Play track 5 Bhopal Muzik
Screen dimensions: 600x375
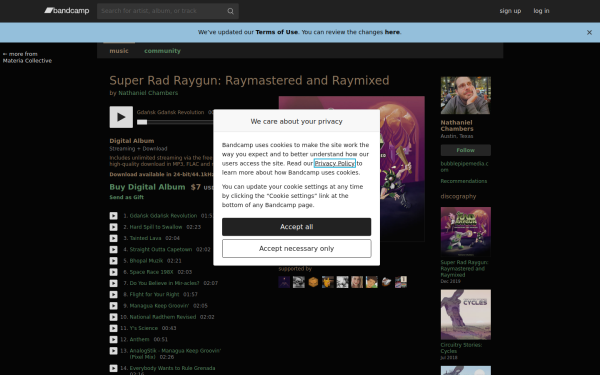tap(114, 261)
